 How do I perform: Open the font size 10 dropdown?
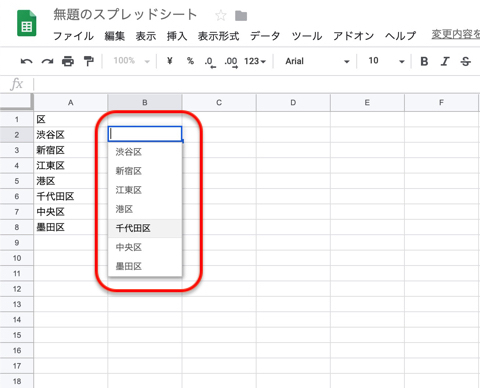pyautogui.click(x=386, y=61)
